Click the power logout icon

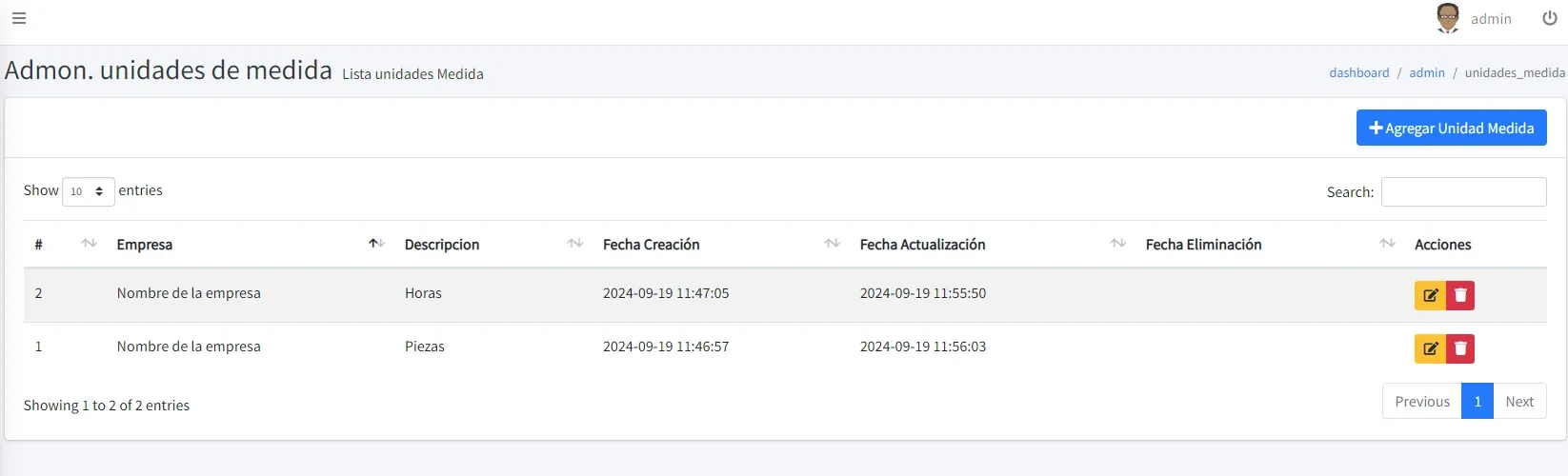(1550, 18)
